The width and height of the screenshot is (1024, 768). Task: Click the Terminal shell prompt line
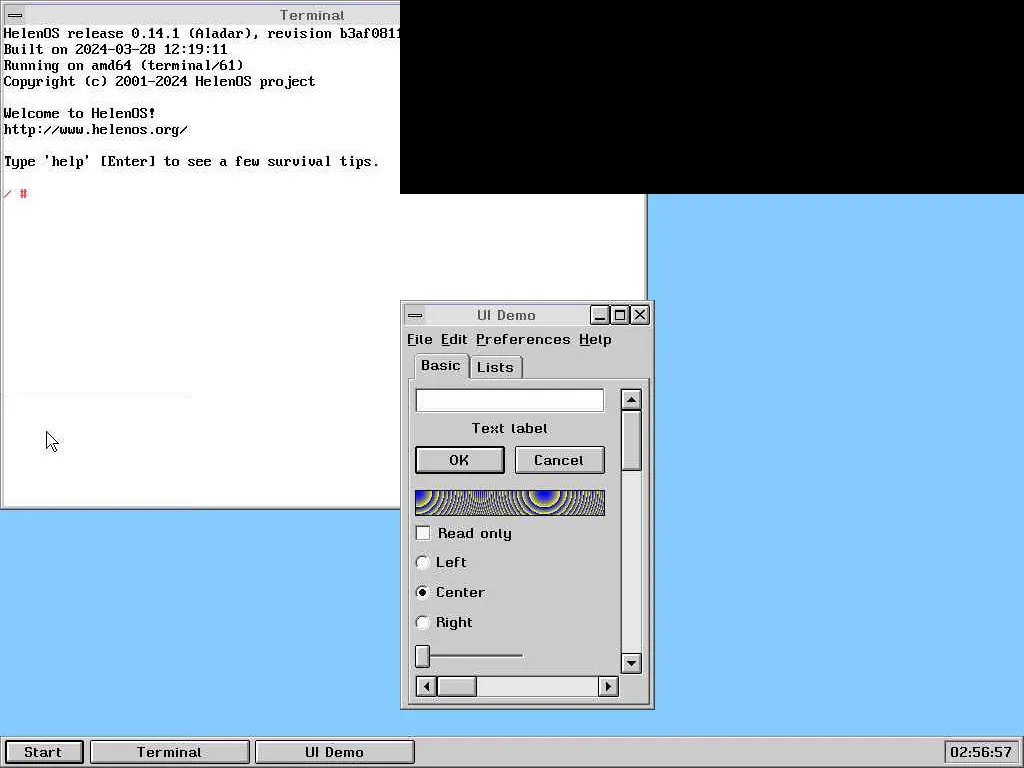point(16,193)
